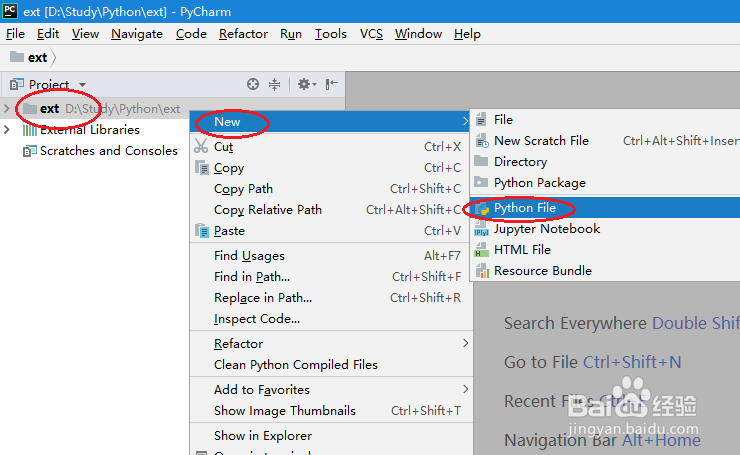Select Find Usages in context menu
The height and width of the screenshot is (455, 740).
point(331,256)
